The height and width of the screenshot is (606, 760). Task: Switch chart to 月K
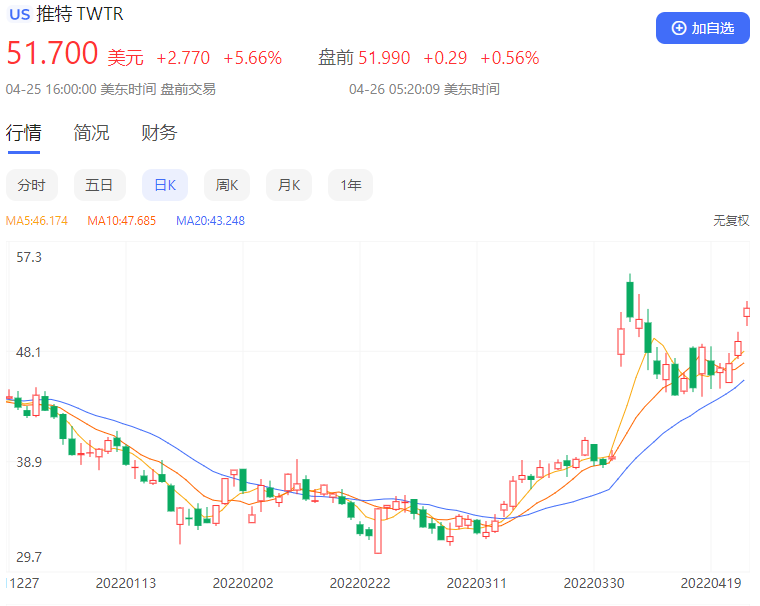tap(289, 185)
